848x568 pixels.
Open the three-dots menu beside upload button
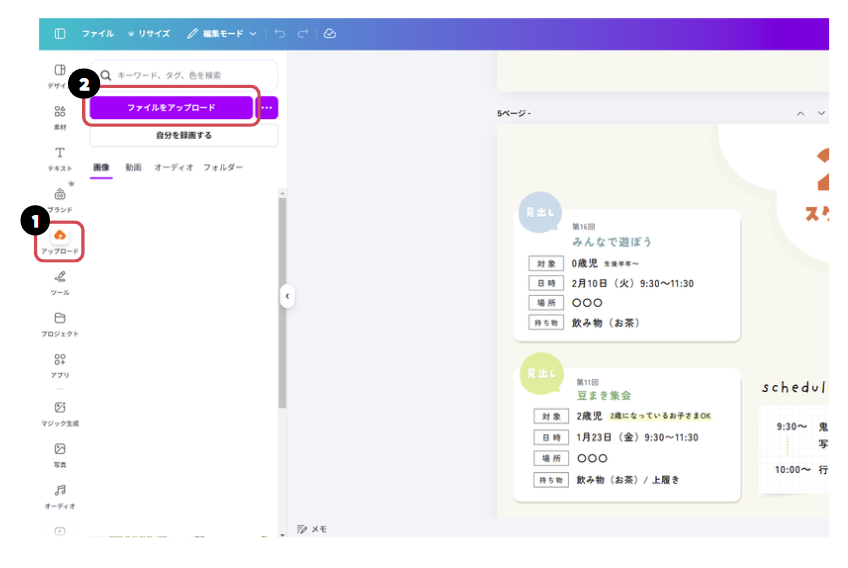(267, 108)
